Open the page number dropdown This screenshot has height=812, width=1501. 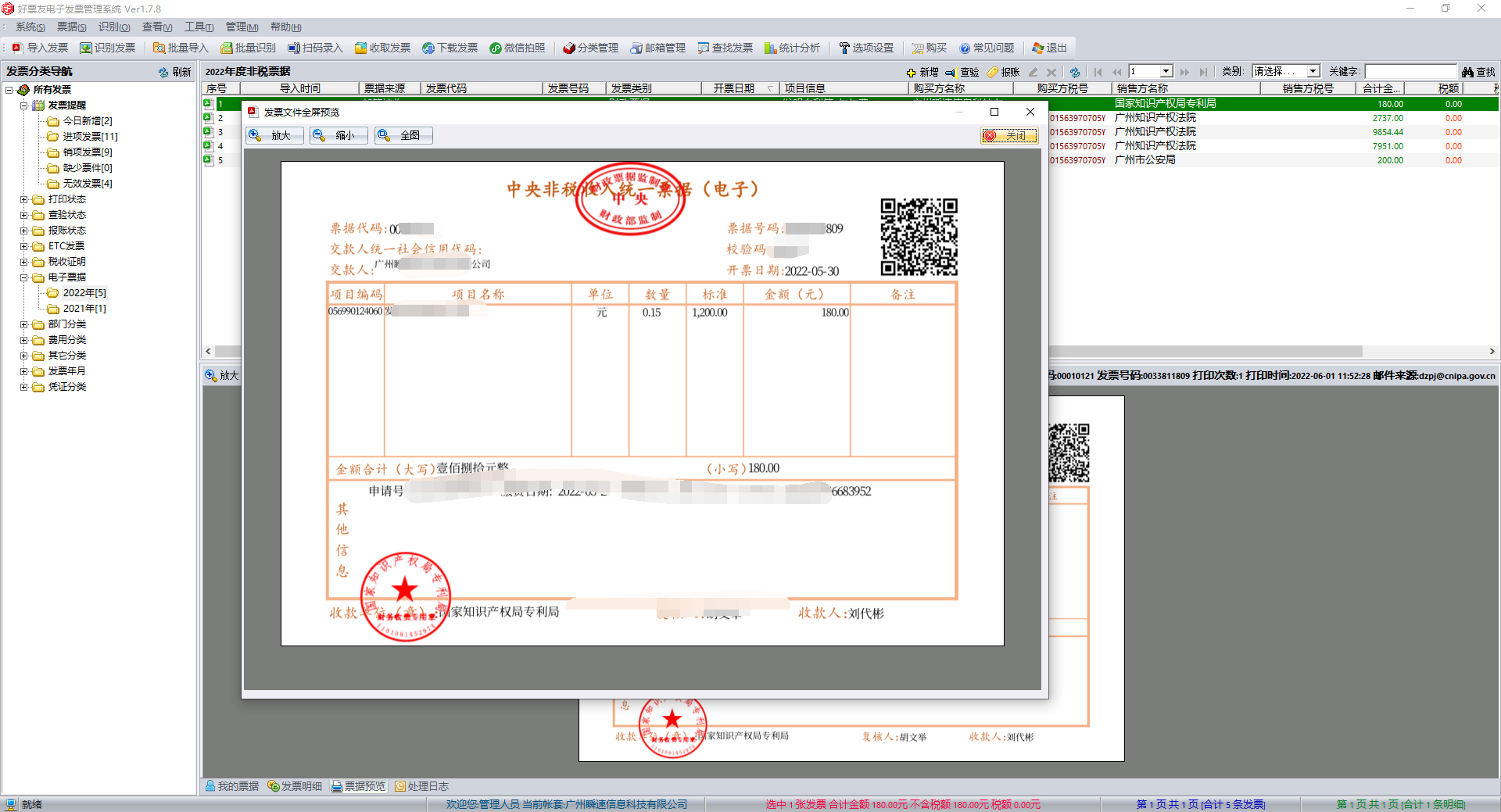(x=1166, y=71)
